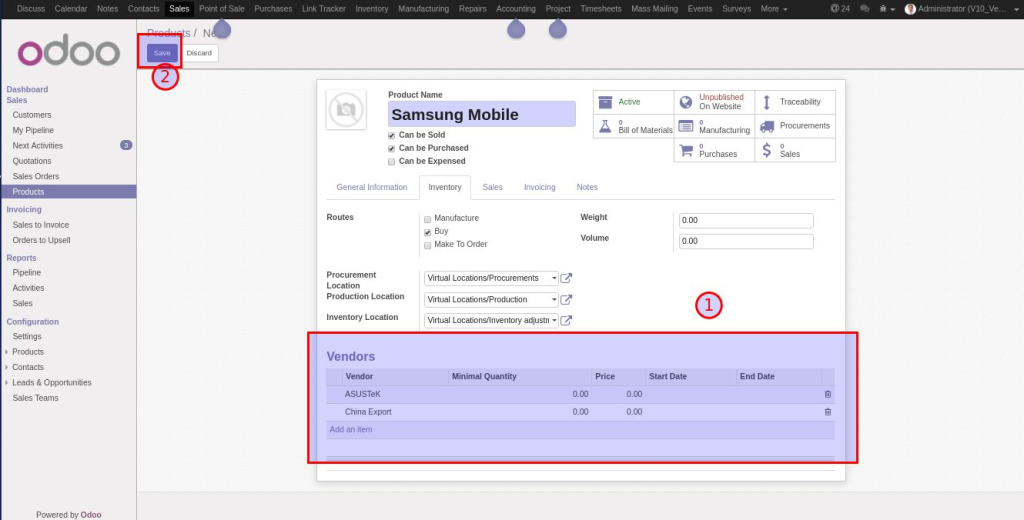The image size is (1024, 520).
Task: Check the Make To Order route
Action: [428, 245]
